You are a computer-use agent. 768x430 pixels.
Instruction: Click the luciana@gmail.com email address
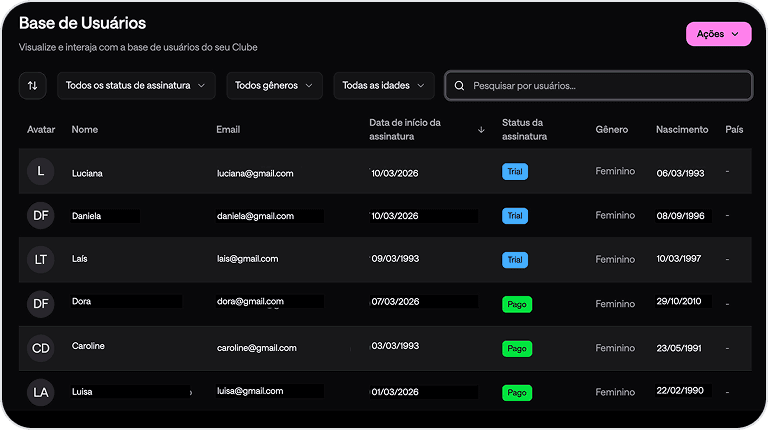[255, 173]
